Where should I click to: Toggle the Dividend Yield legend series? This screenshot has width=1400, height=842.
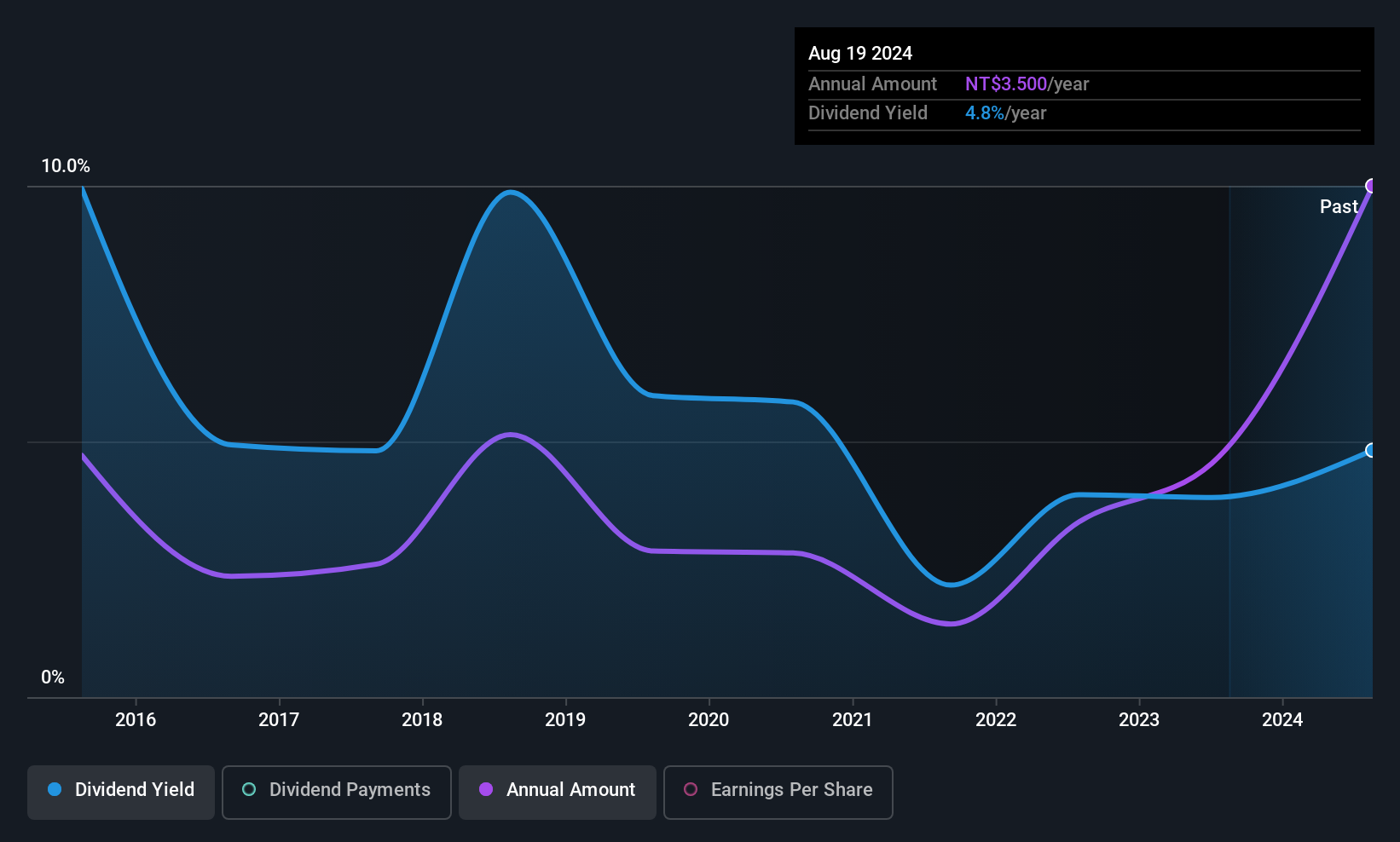pos(121,792)
